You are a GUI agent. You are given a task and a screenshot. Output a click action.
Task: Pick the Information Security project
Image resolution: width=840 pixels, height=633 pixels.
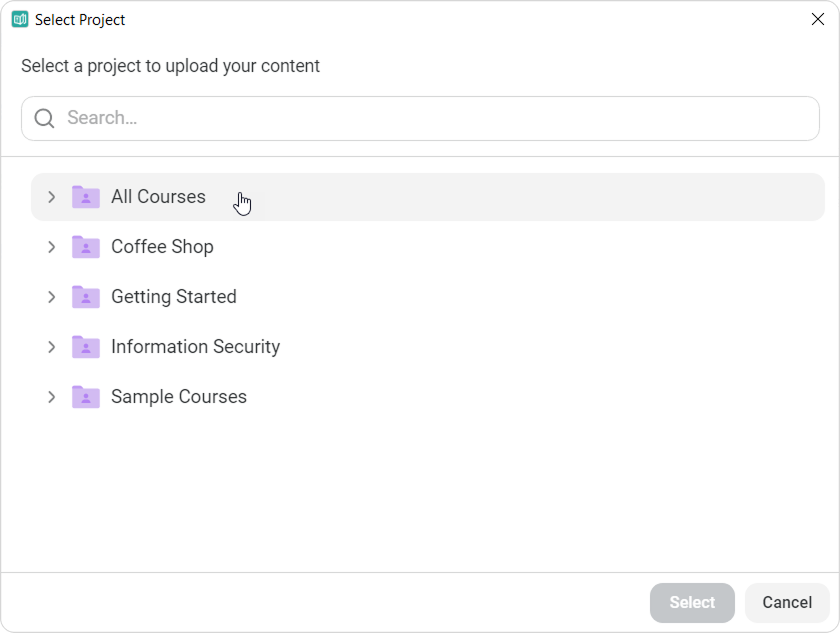(x=428, y=347)
